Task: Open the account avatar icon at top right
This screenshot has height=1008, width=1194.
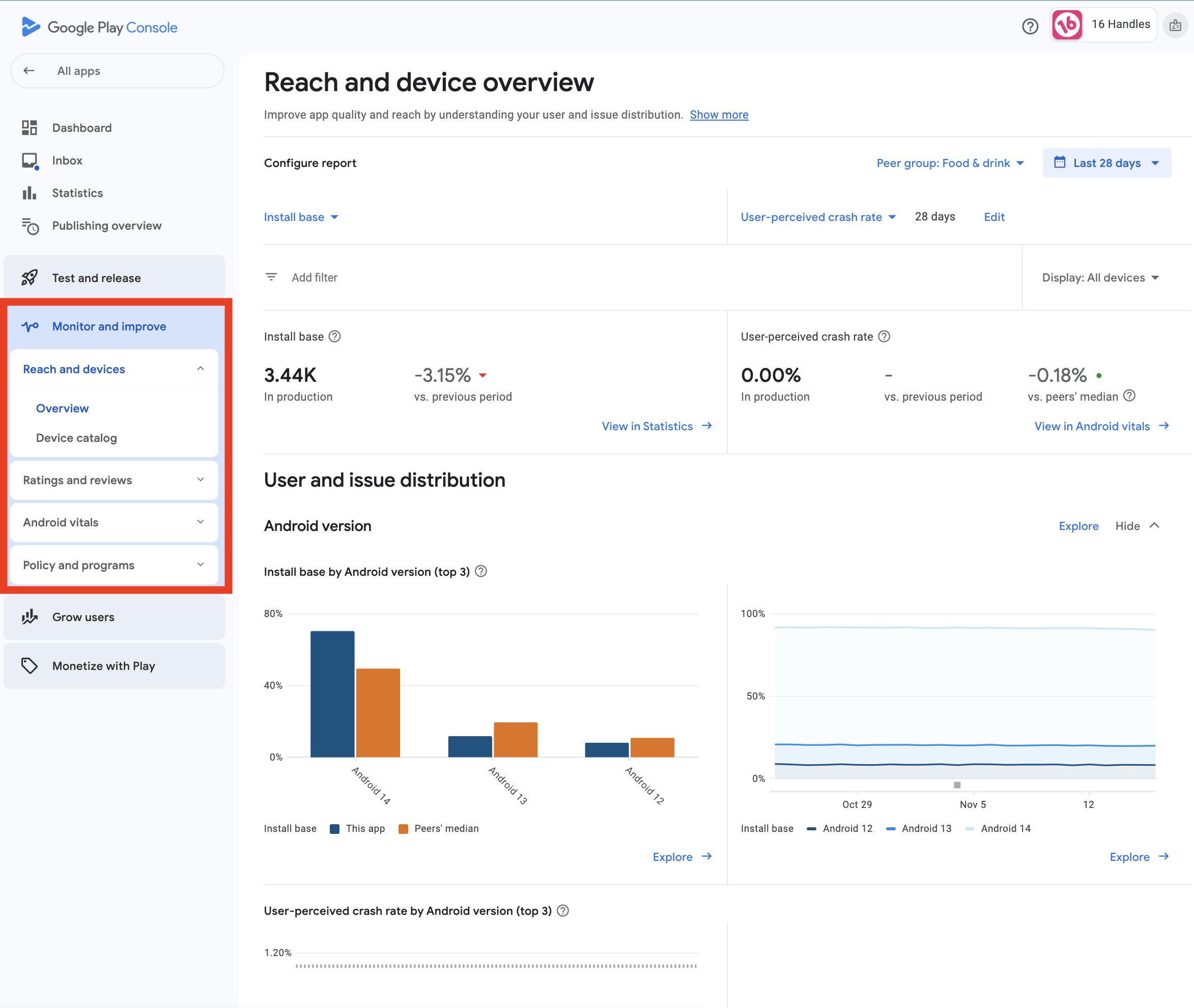Action: pos(1175,25)
